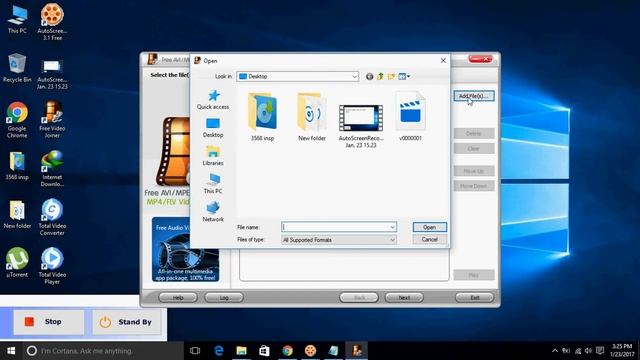Click Cancel in the Open dialog
This screenshot has height=360, width=640.
click(429, 240)
